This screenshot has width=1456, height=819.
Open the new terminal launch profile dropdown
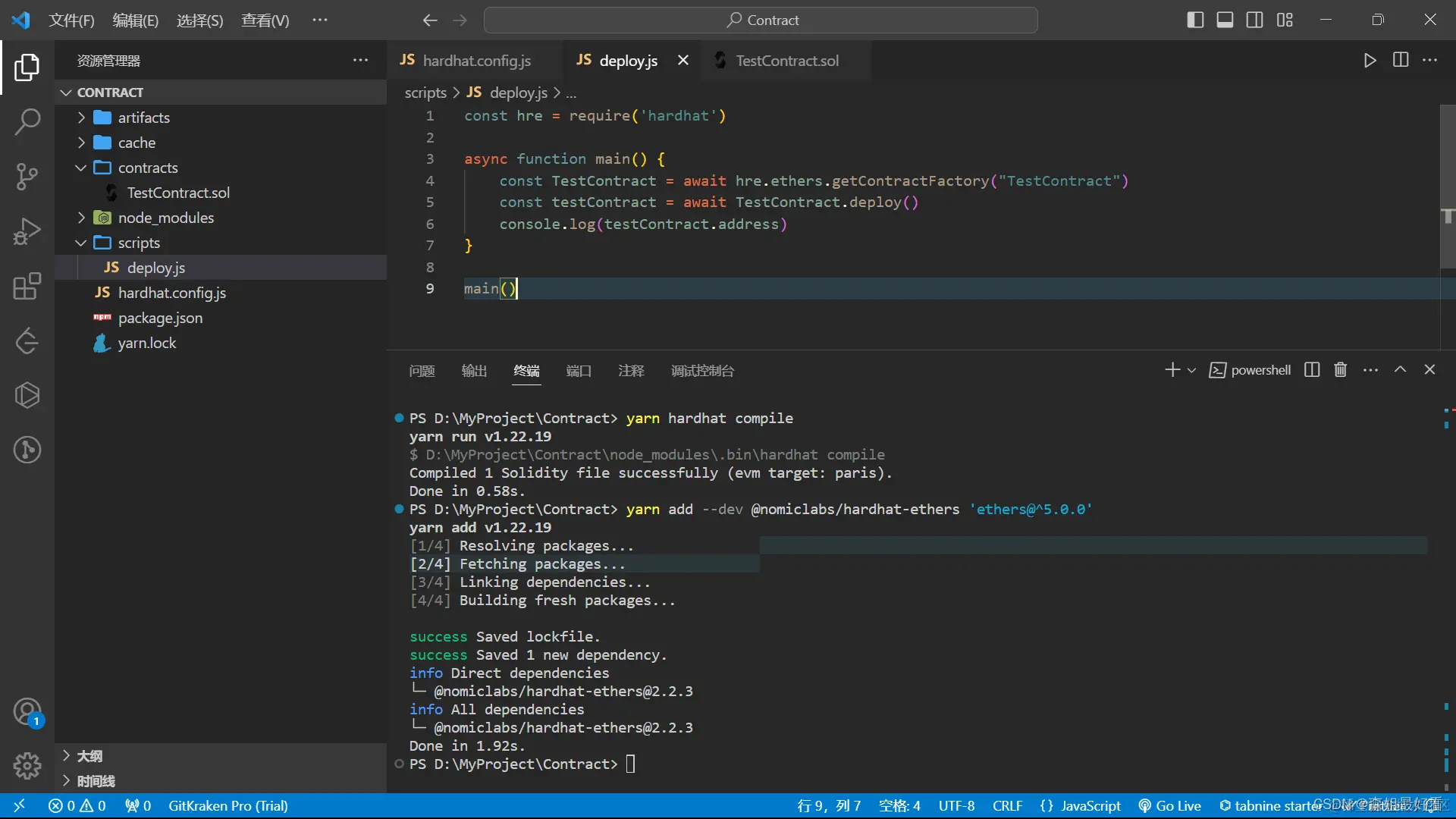click(1192, 371)
